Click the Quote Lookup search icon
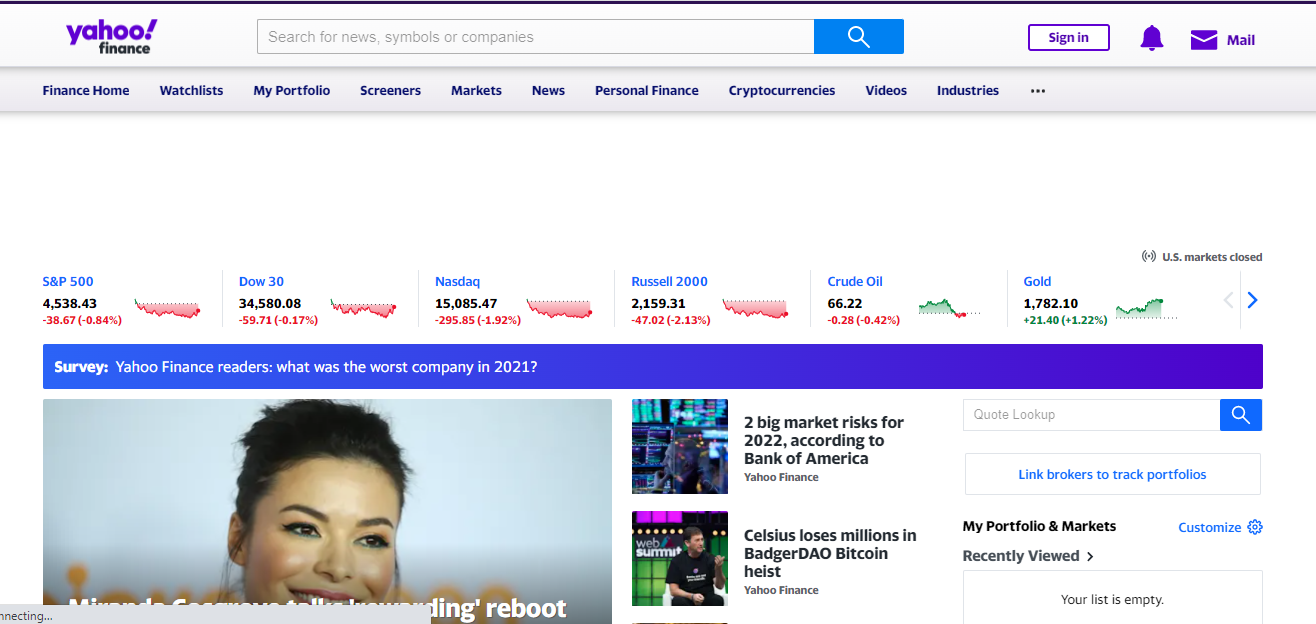Image resolution: width=1316 pixels, height=624 pixels. (x=1241, y=415)
